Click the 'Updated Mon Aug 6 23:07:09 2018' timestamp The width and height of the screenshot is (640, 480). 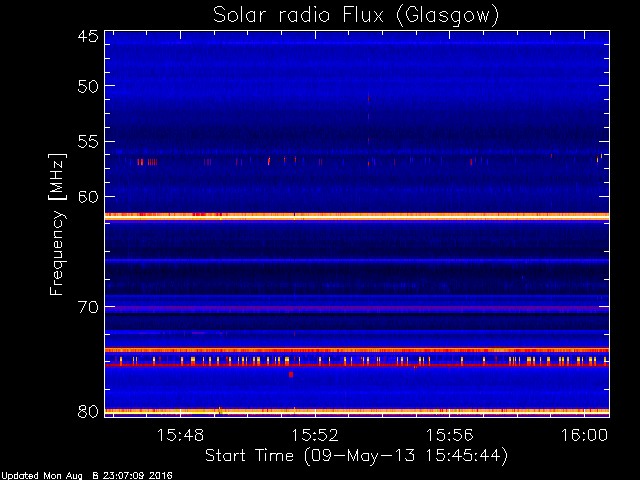87,476
